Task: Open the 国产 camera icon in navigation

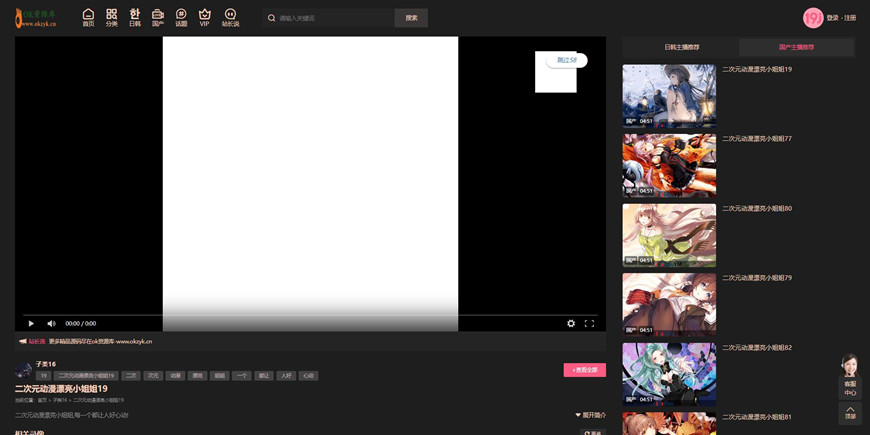Action: pyautogui.click(x=158, y=14)
